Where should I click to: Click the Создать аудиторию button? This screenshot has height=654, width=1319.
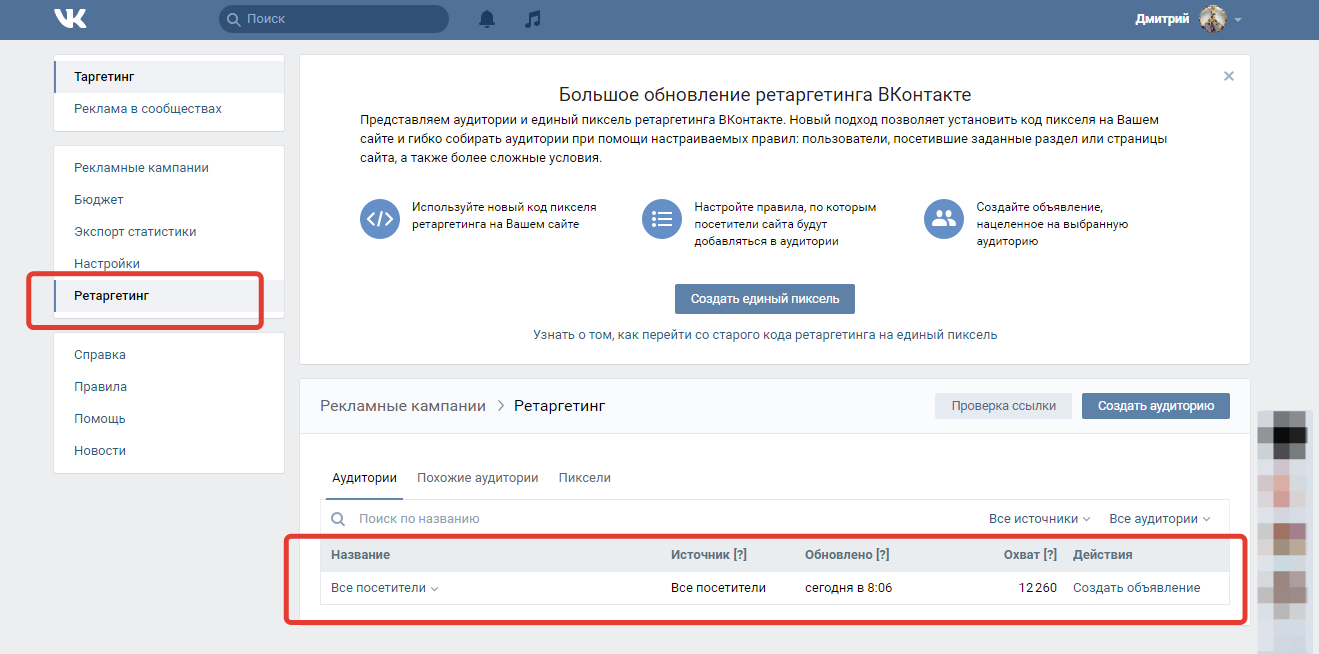pyautogui.click(x=1156, y=406)
